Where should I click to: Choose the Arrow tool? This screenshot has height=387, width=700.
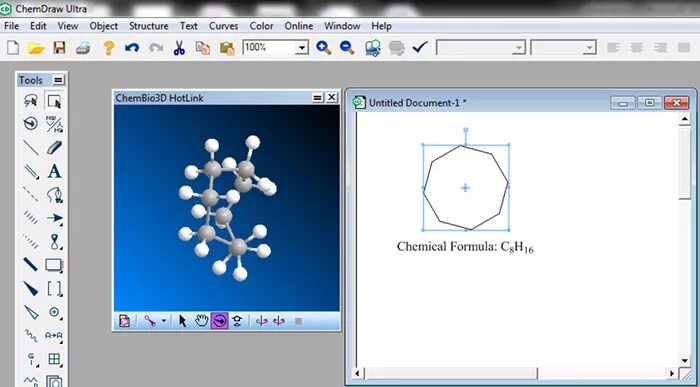pos(54,218)
